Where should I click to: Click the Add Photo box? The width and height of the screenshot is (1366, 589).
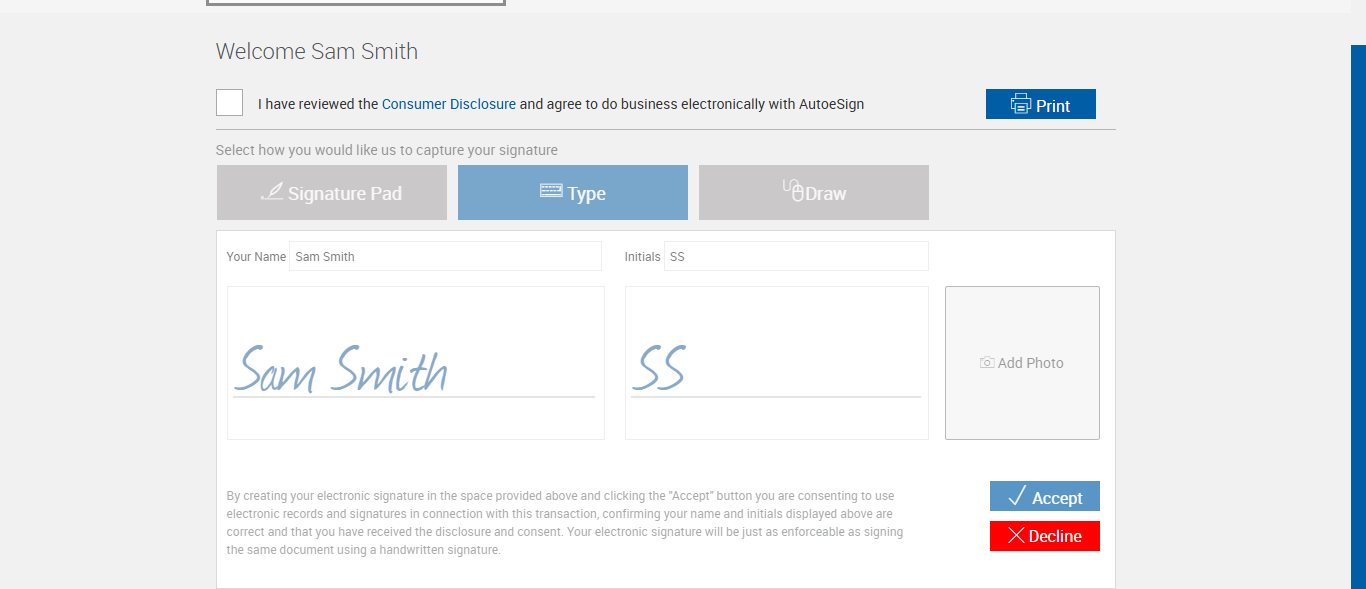click(x=1022, y=363)
